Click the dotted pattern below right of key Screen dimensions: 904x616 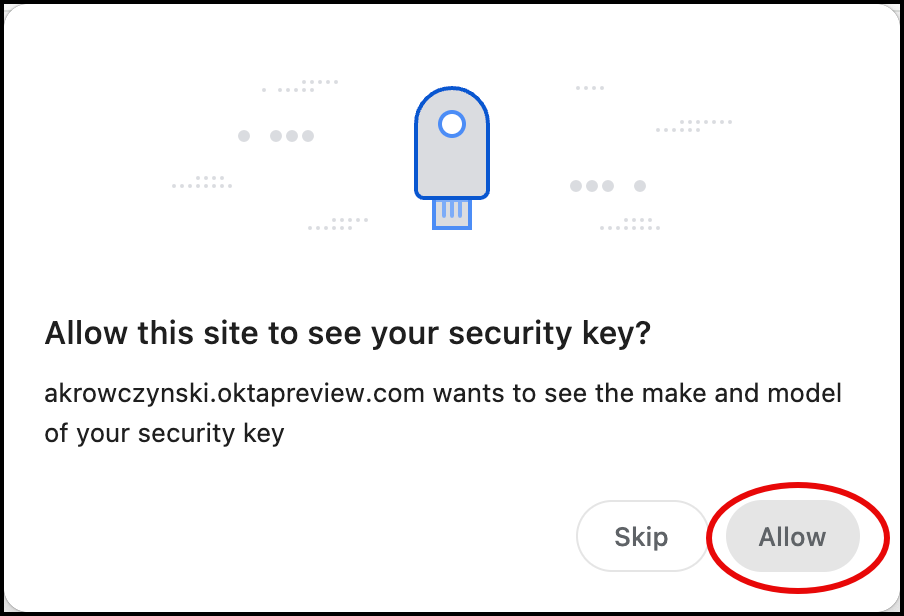tap(630, 224)
